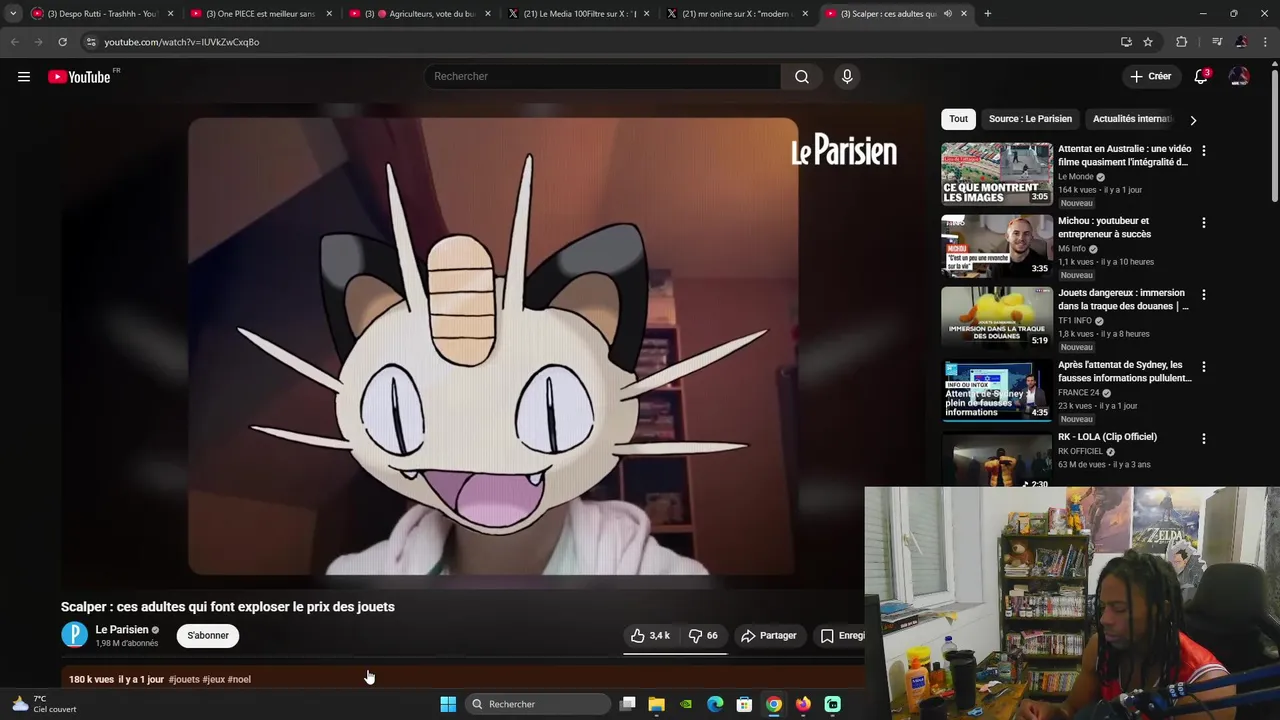
Task: Go to the YouTube home logo
Action: pyautogui.click(x=80, y=77)
